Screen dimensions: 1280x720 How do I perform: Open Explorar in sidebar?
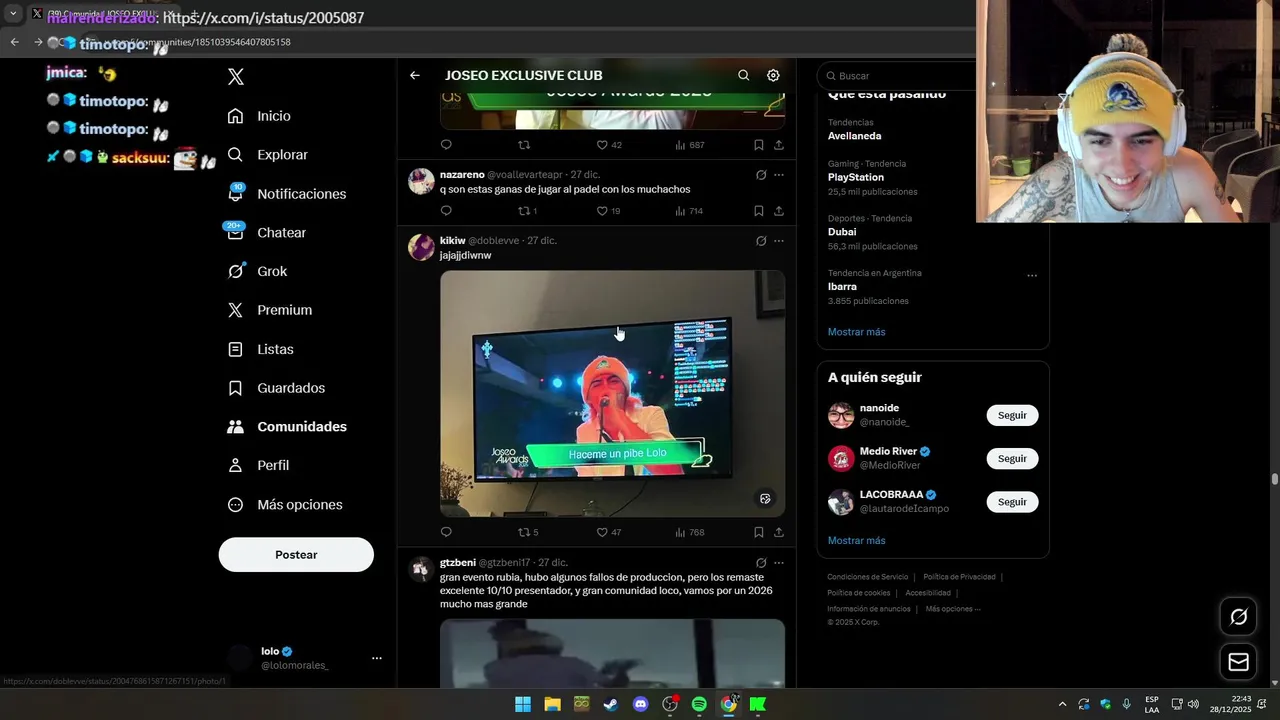[x=267, y=155]
